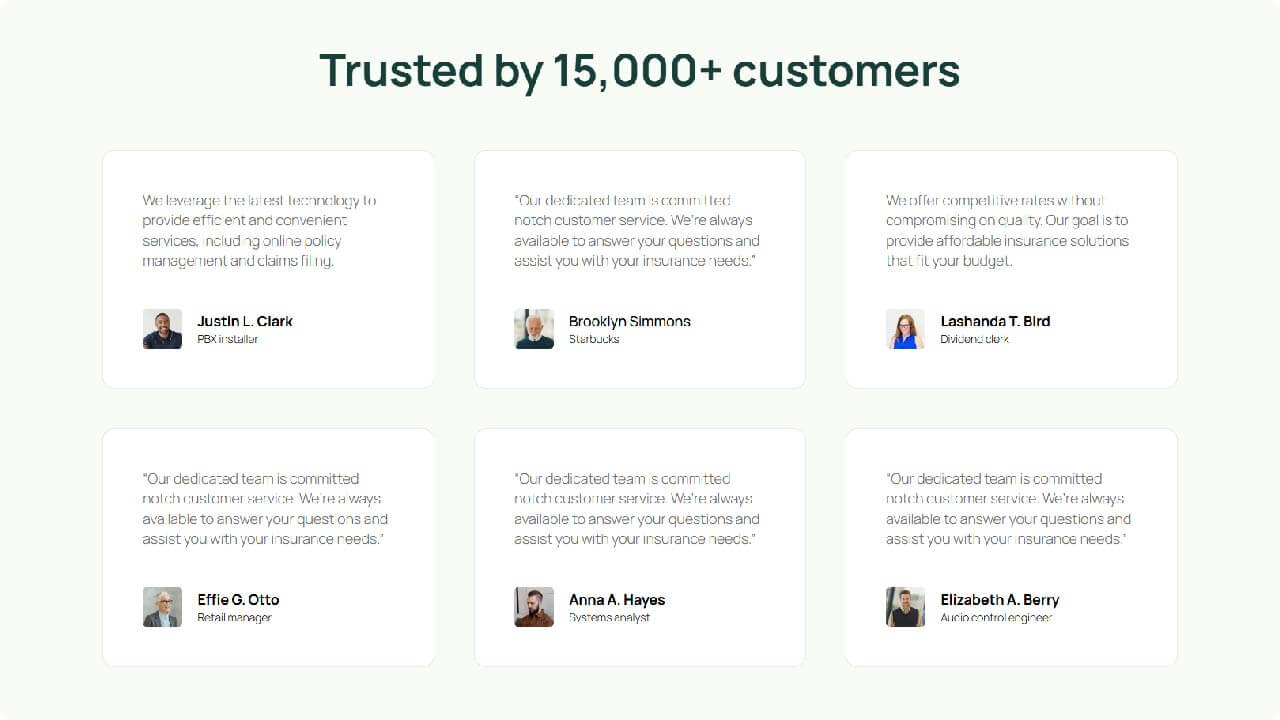
Task: Select Lashanda T. Bird's avatar image
Action: (x=905, y=329)
